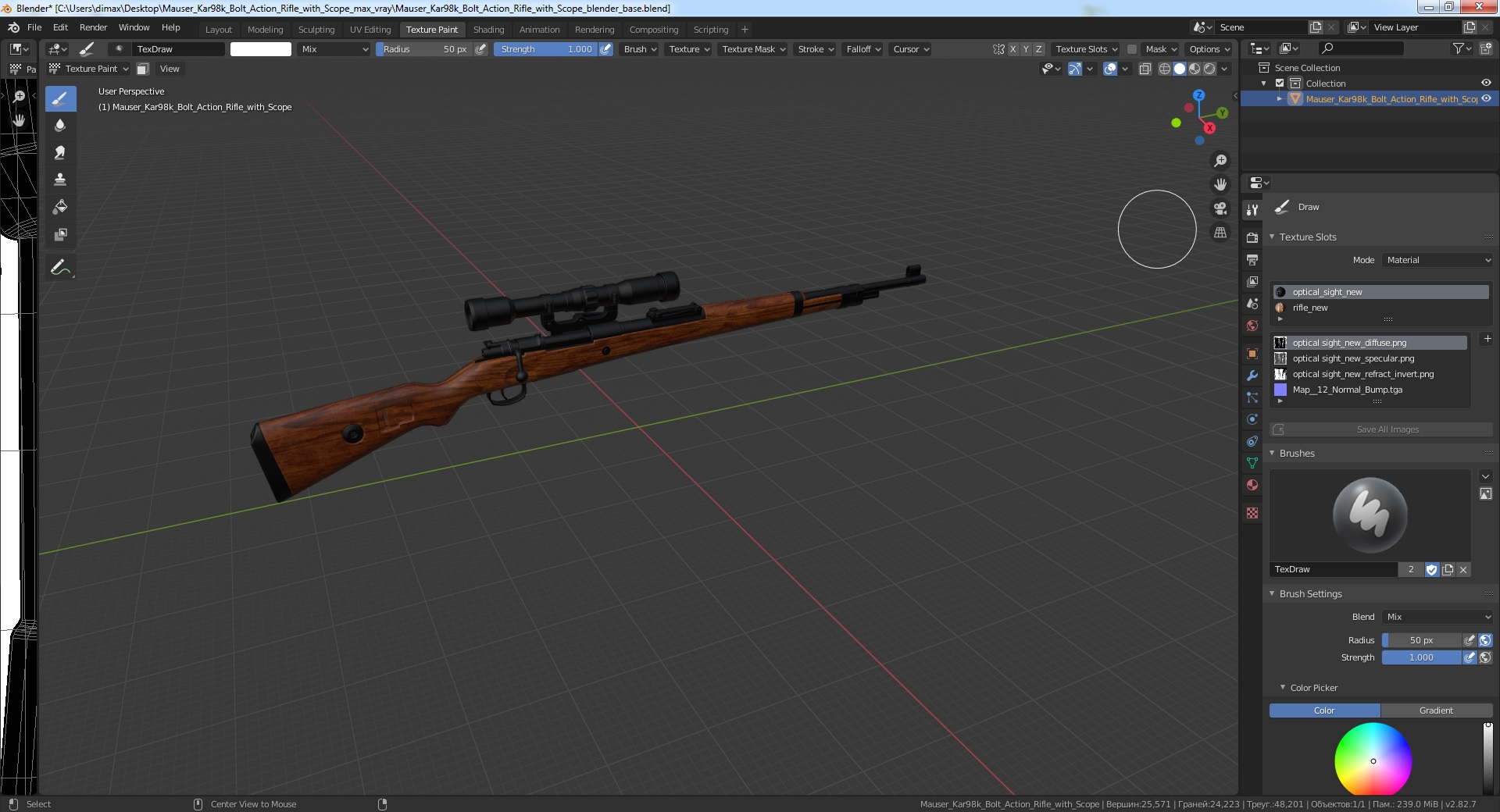Open Active Tool properties tab
The image size is (1500, 812).
tap(1252, 209)
